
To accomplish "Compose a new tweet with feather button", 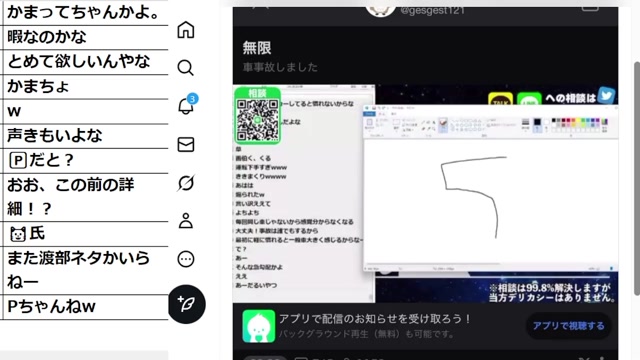I will (187, 304).
